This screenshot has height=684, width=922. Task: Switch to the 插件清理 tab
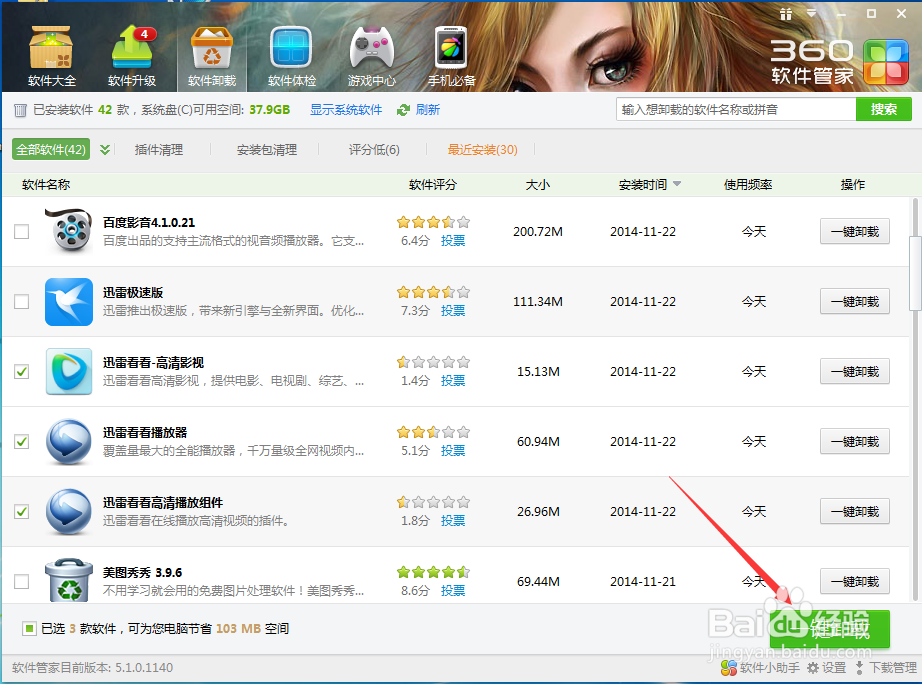(x=159, y=150)
